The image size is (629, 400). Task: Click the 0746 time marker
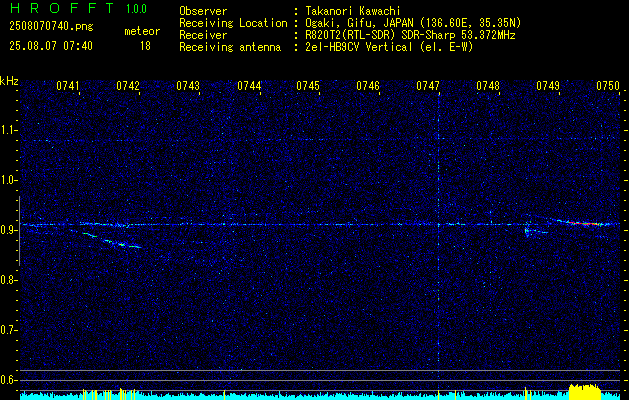point(368,86)
